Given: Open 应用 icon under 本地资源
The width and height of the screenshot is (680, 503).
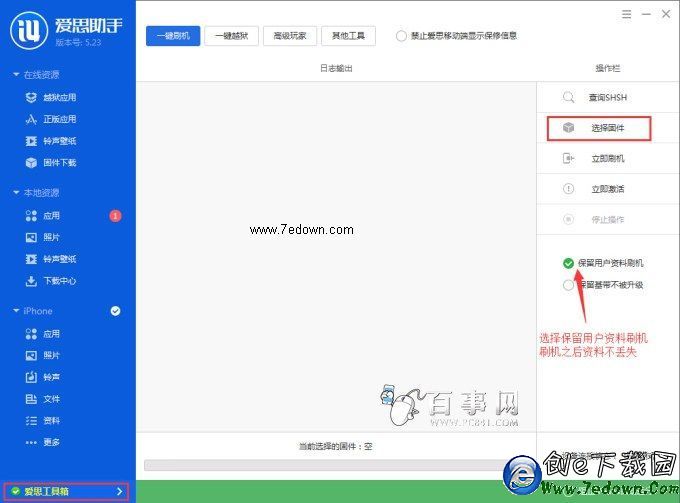Looking at the screenshot, I should click(31, 216).
